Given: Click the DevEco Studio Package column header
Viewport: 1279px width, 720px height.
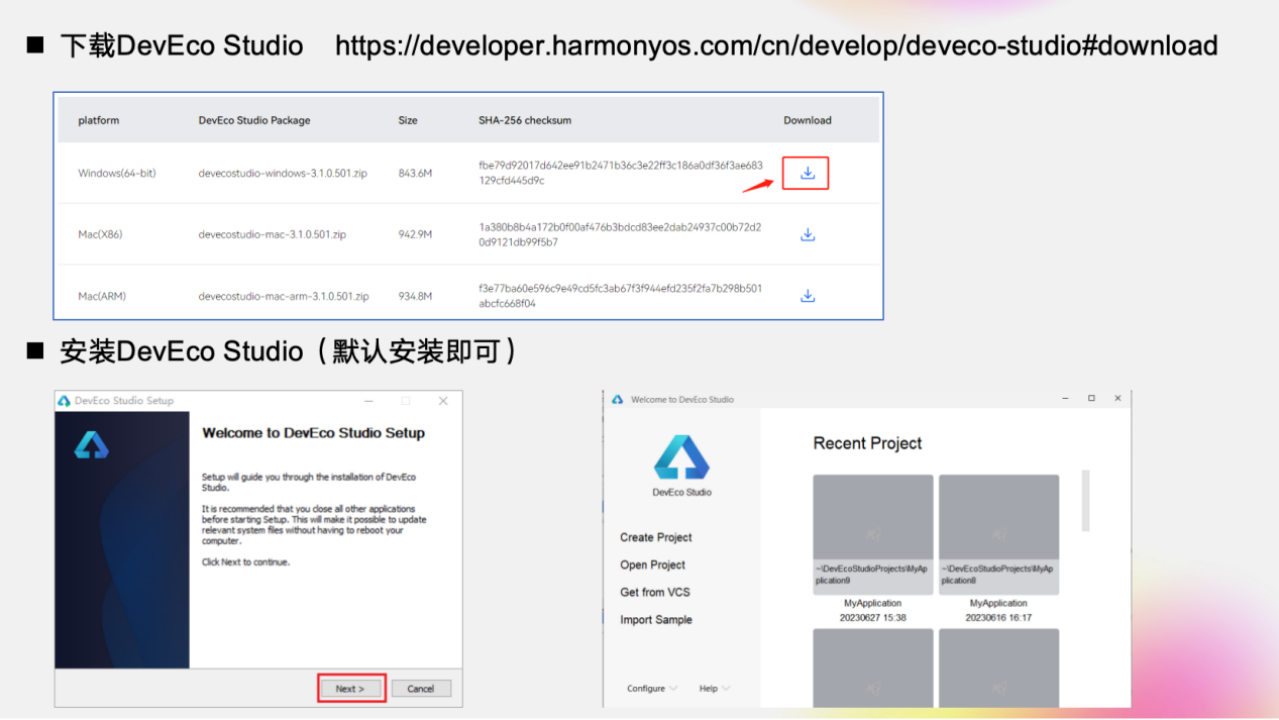Looking at the screenshot, I should pos(254,120).
